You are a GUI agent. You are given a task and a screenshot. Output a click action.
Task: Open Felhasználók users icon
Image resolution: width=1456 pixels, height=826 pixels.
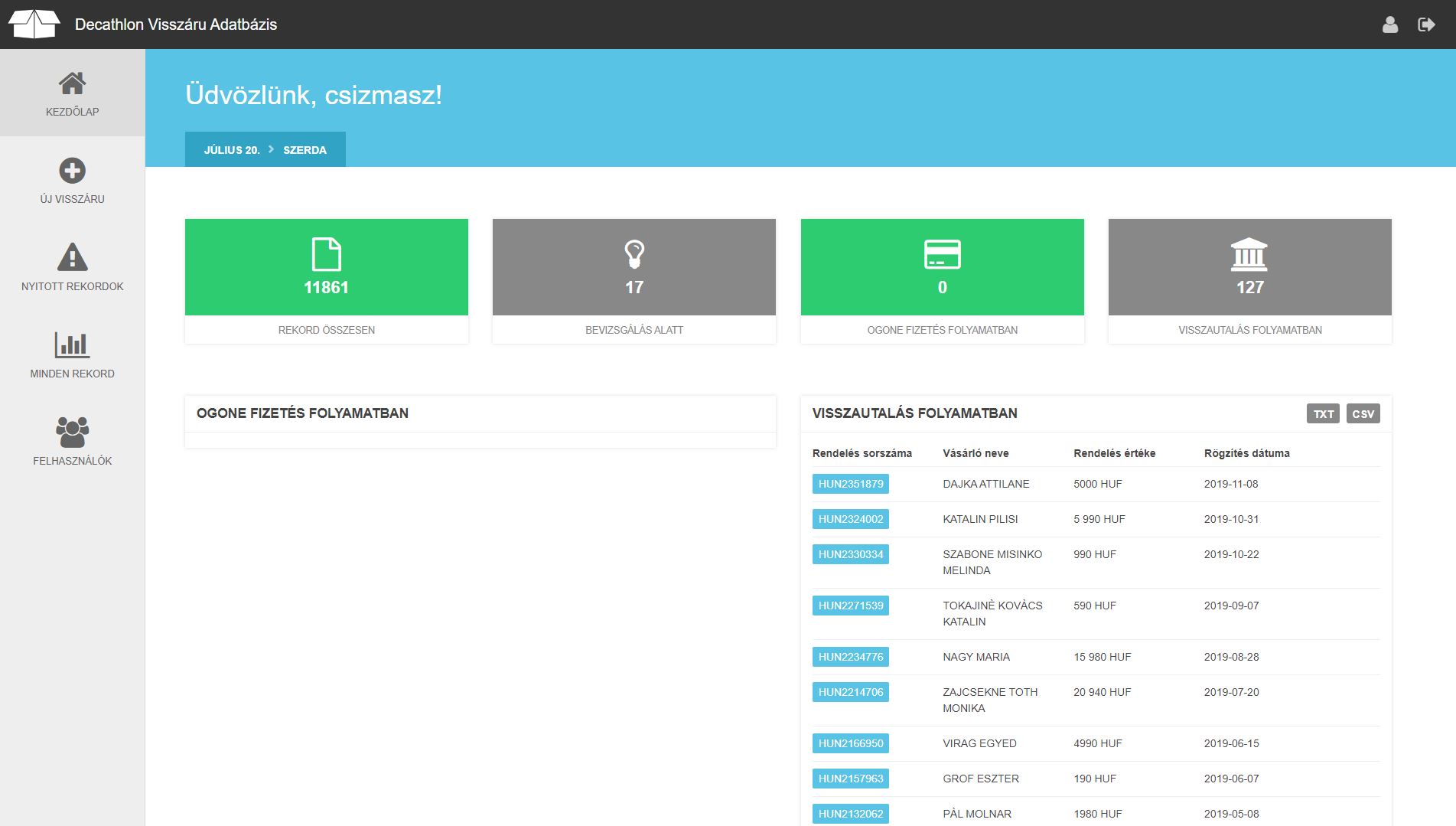[72, 433]
